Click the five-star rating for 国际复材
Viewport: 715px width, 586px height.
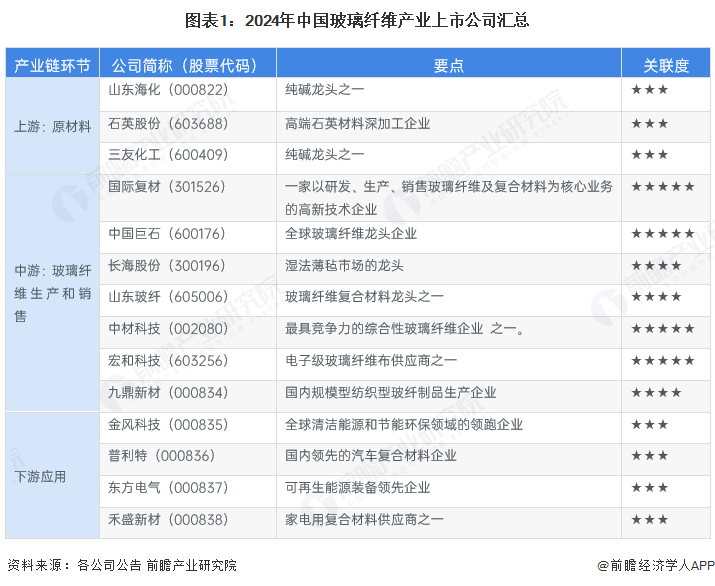point(662,187)
